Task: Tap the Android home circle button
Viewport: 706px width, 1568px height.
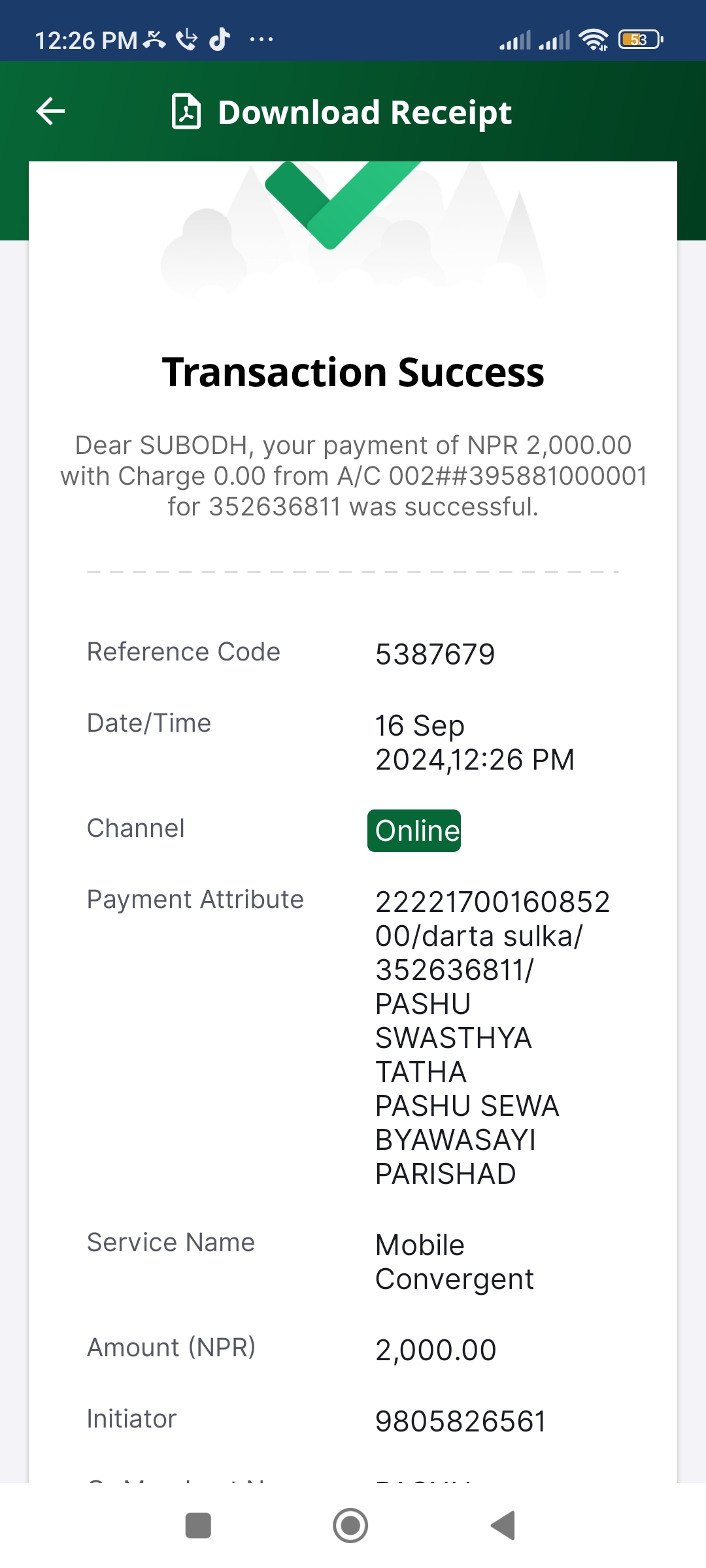Action: tap(350, 1526)
